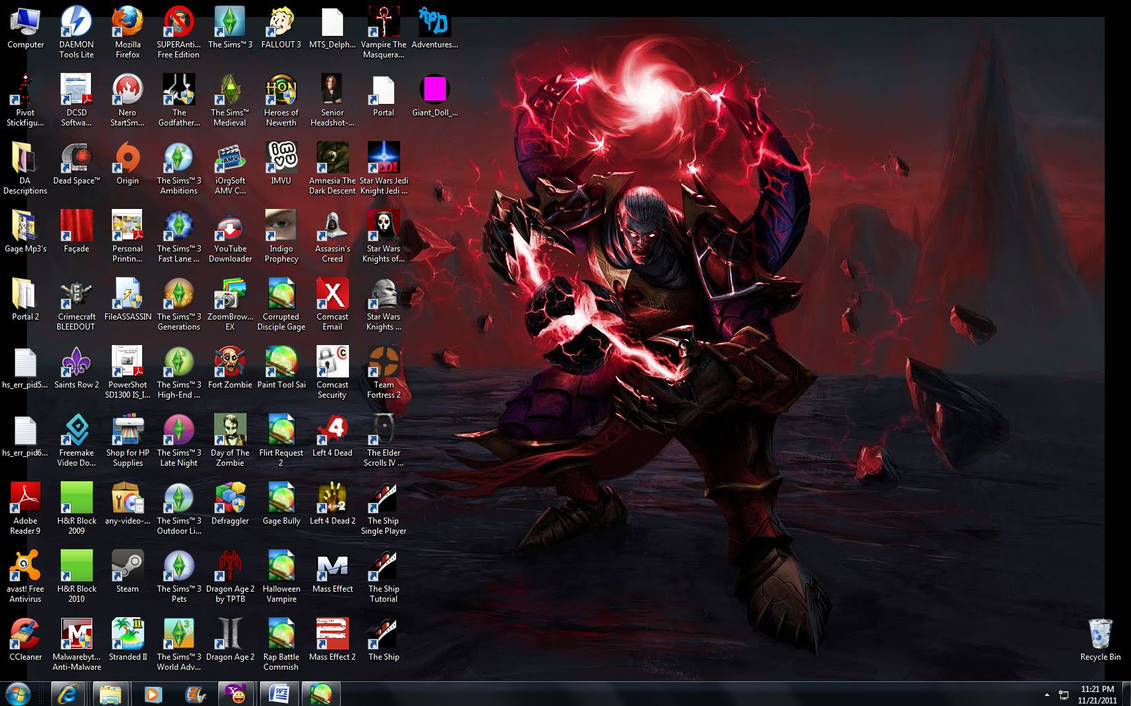The height and width of the screenshot is (706, 1131).
Task: Open the Comcast Security shortcut
Action: pos(332,373)
